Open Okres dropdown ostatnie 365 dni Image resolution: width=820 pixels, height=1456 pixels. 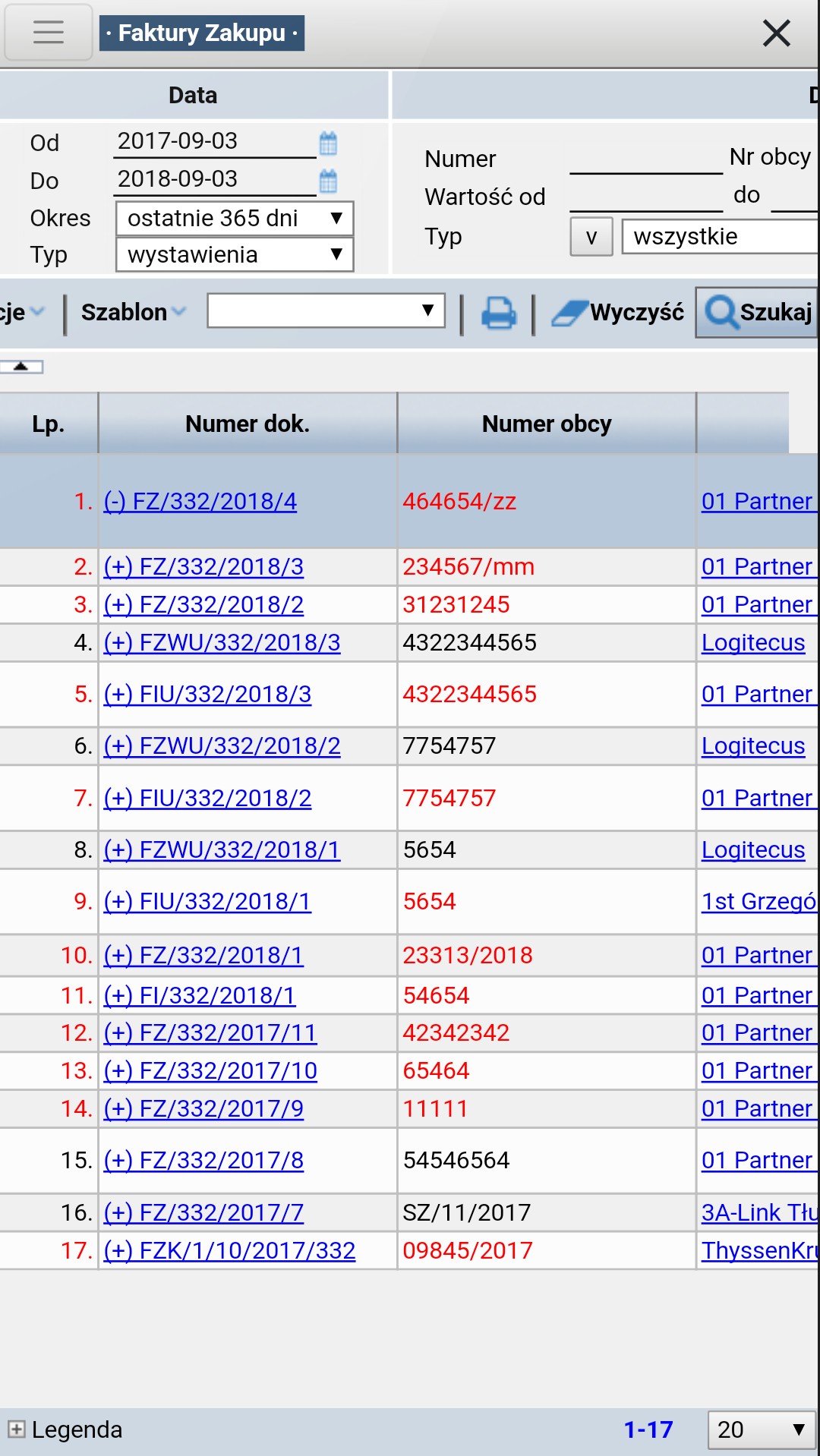(x=234, y=219)
